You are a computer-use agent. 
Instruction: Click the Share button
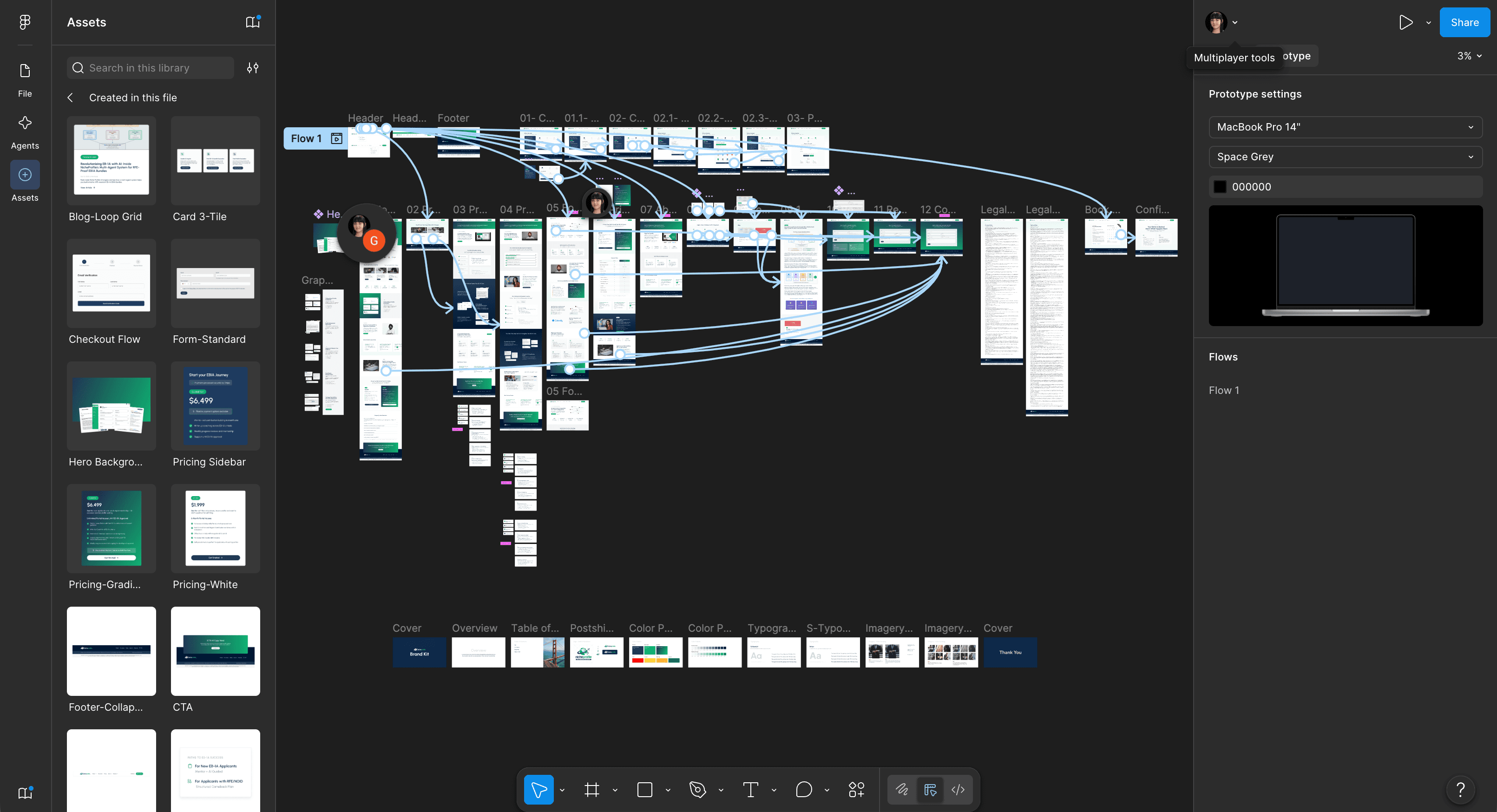(x=1464, y=22)
